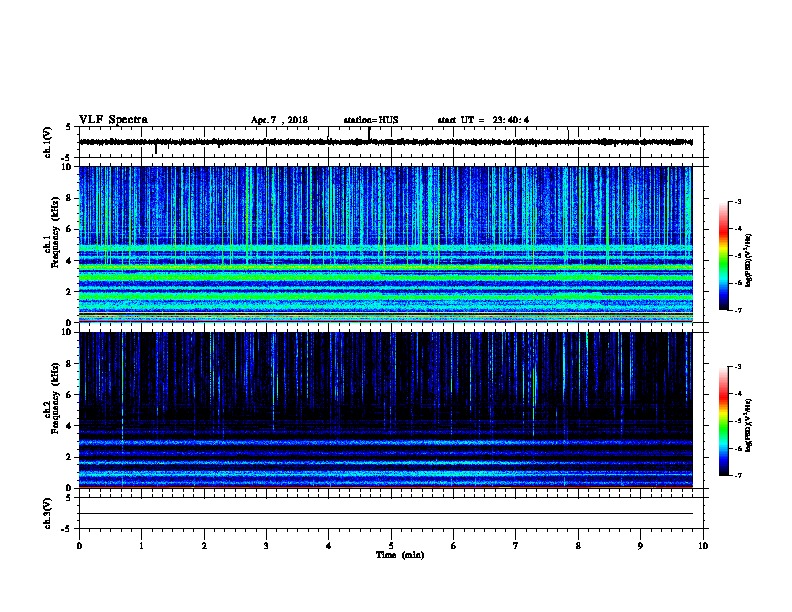Click the colorbar legend label beside ch.2 spectrogram

pos(748,426)
